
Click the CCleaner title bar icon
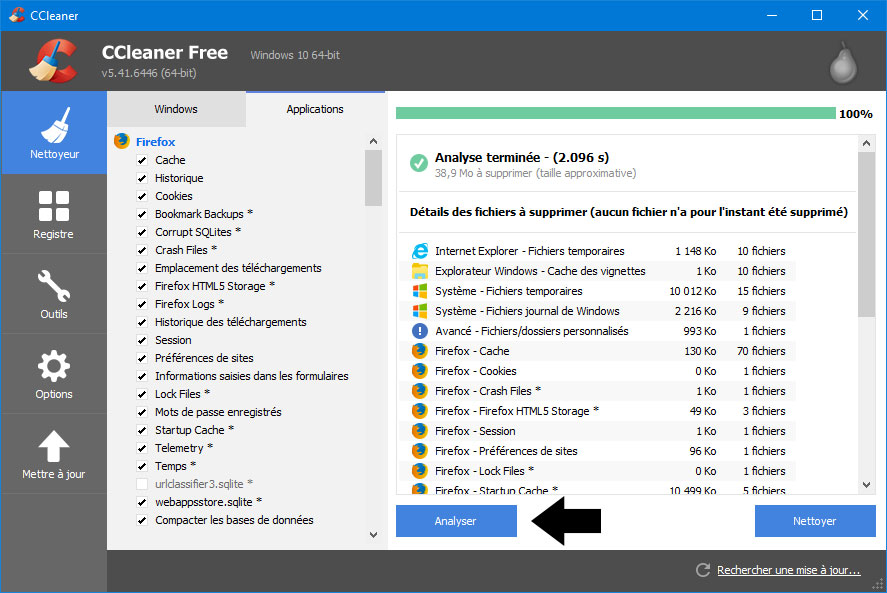click(17, 15)
